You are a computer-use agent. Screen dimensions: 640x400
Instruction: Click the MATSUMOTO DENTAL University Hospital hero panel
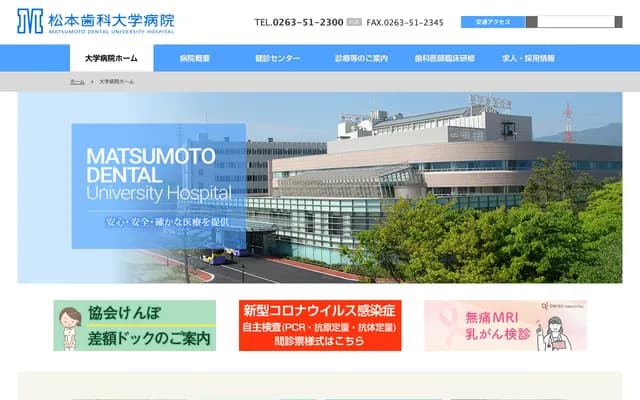(159, 186)
